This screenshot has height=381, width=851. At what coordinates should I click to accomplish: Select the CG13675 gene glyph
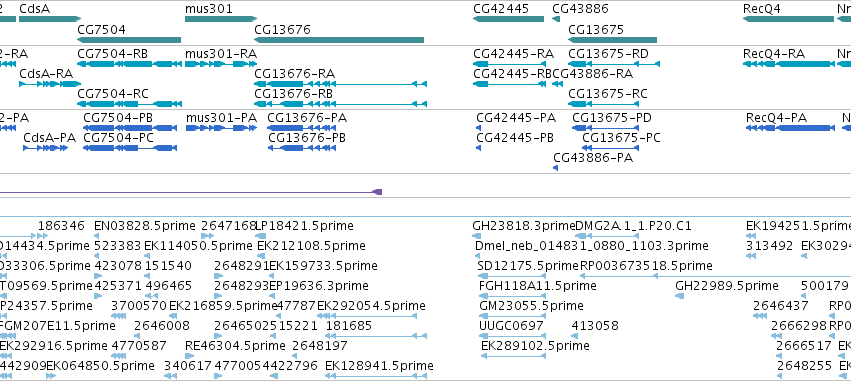point(613,40)
